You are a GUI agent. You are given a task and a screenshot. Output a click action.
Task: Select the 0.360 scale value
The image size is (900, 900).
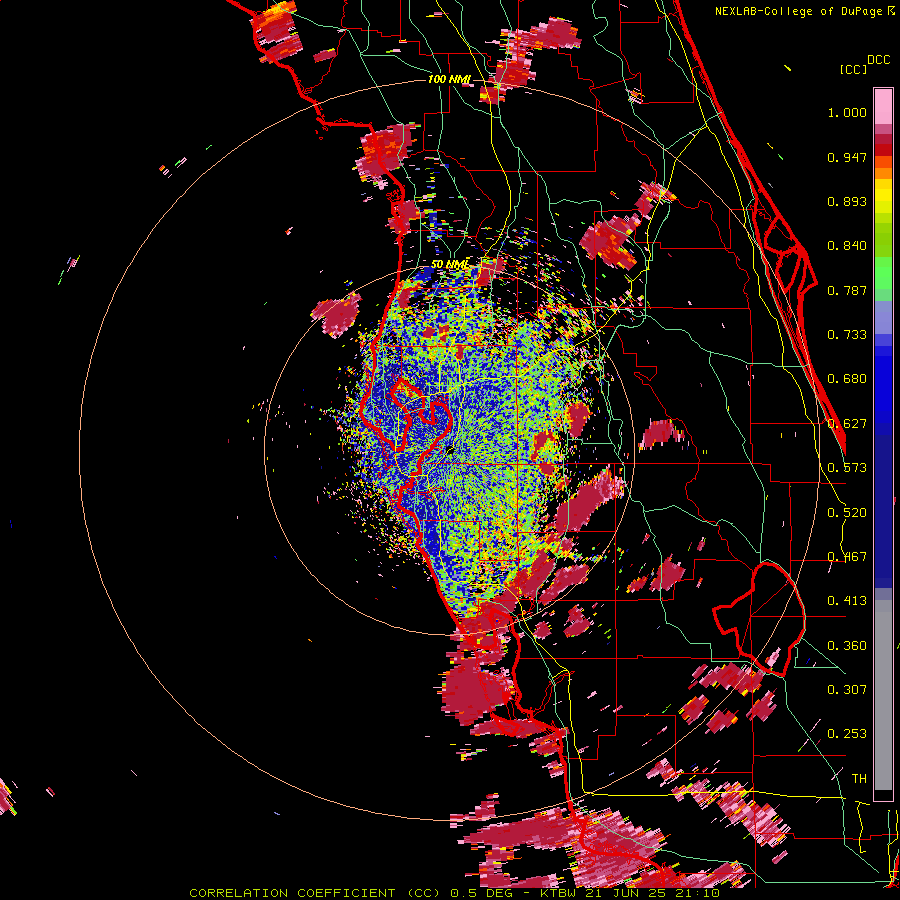[x=847, y=646]
